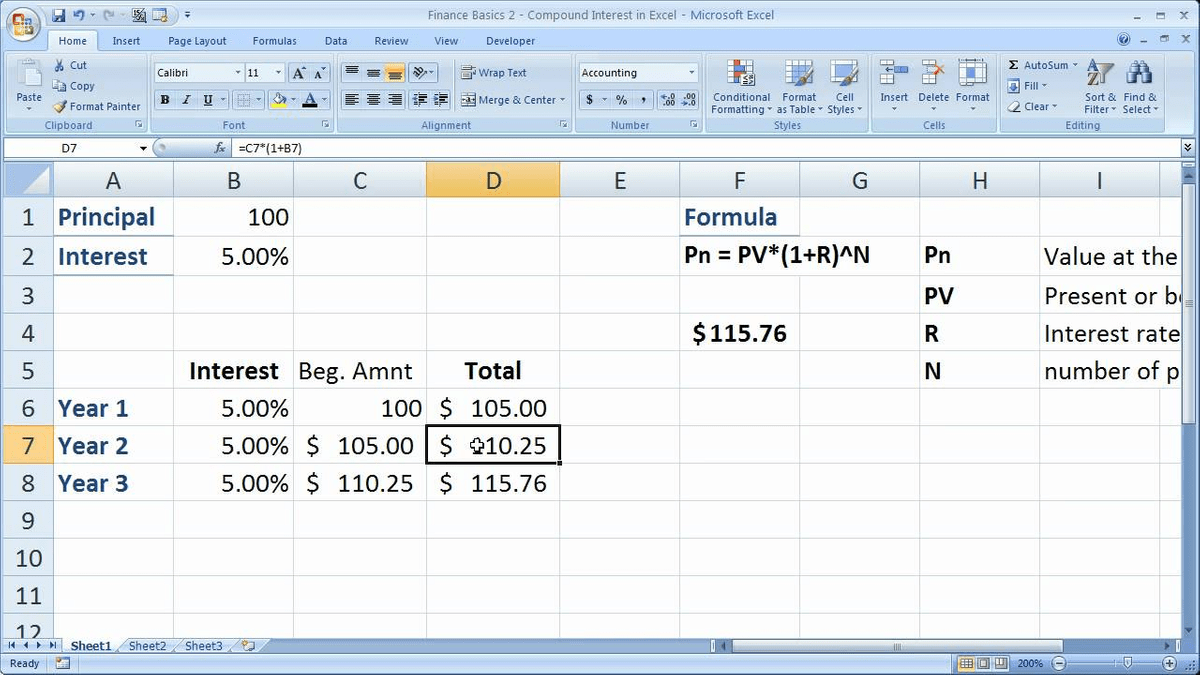
Task: Switch to the Formulas ribbon tab
Action: click(x=274, y=40)
